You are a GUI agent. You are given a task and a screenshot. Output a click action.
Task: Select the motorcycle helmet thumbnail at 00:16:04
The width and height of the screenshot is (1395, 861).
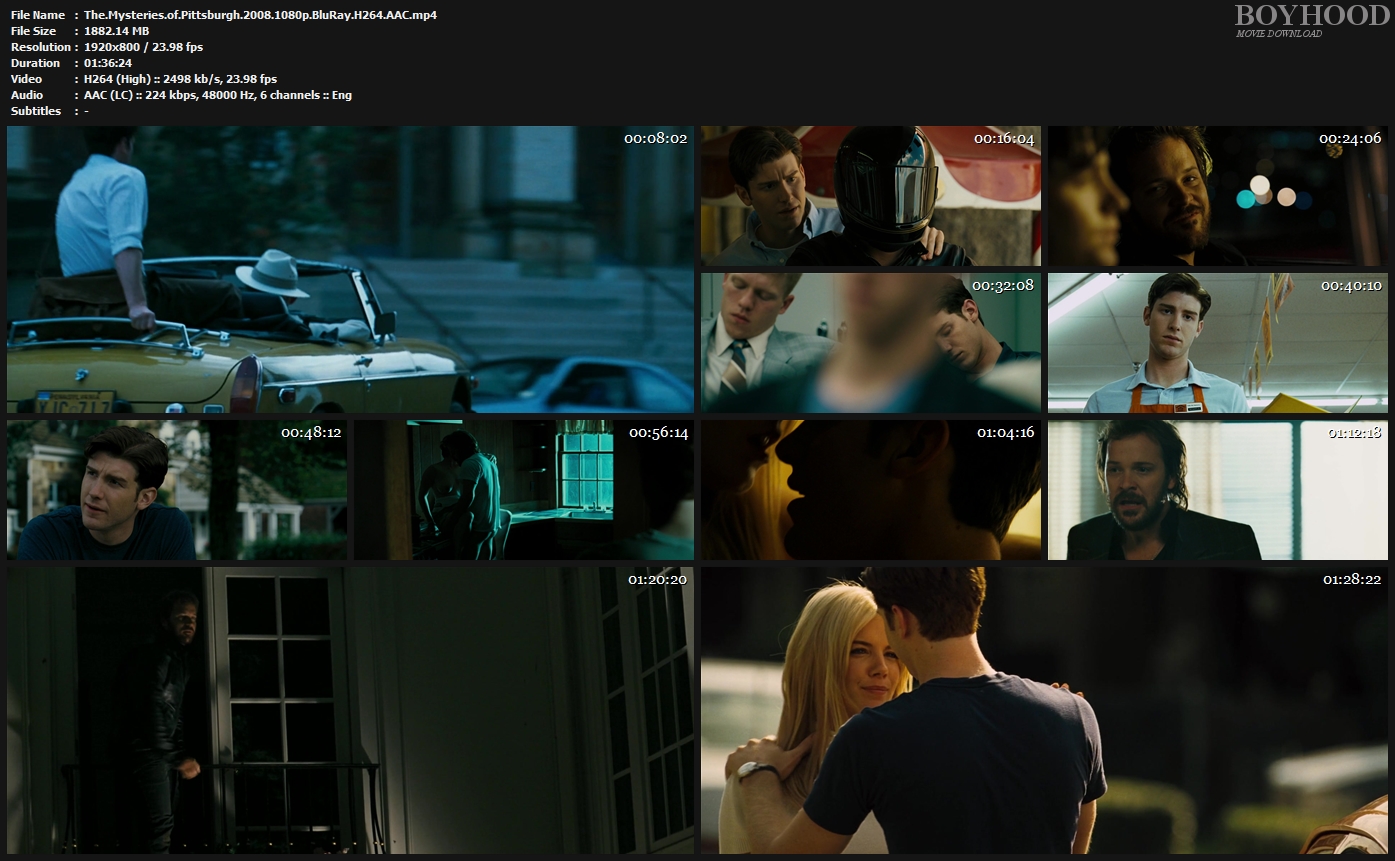click(x=870, y=196)
